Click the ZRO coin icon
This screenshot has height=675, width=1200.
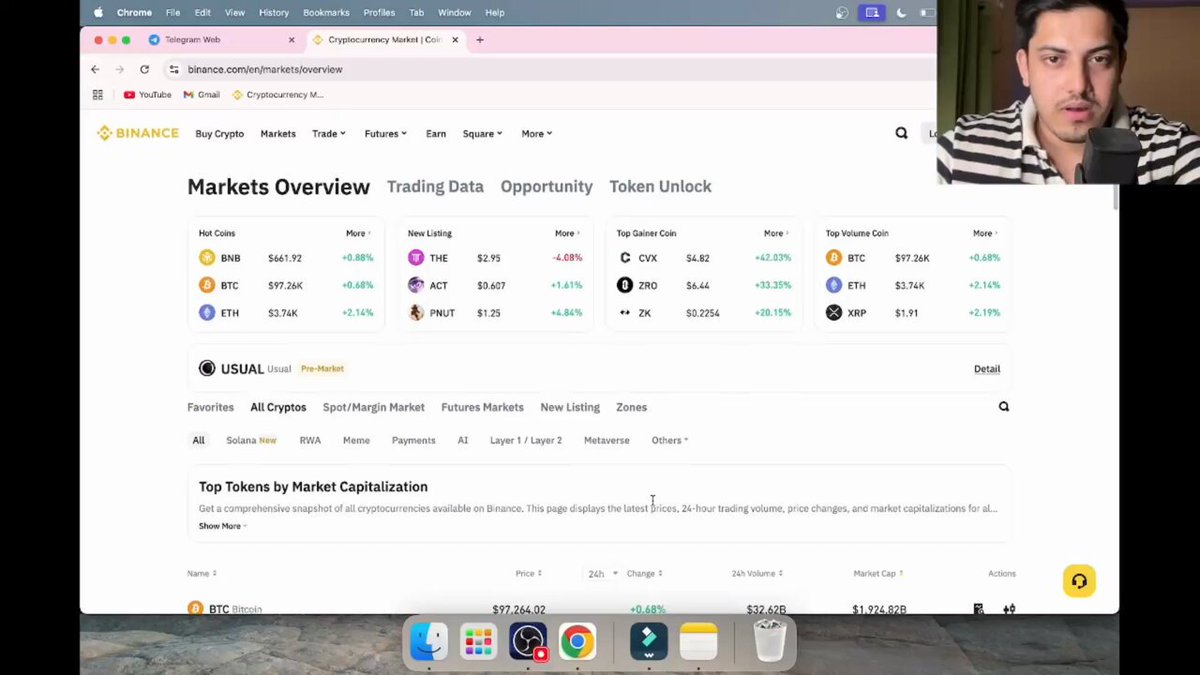coord(625,285)
